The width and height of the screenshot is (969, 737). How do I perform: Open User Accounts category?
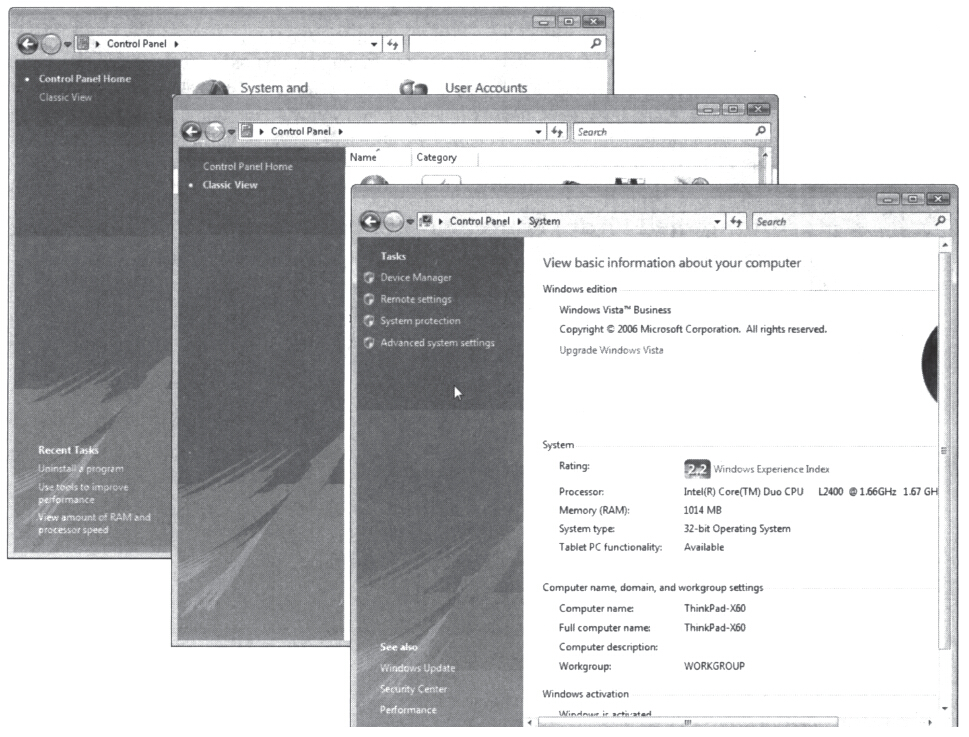486,88
